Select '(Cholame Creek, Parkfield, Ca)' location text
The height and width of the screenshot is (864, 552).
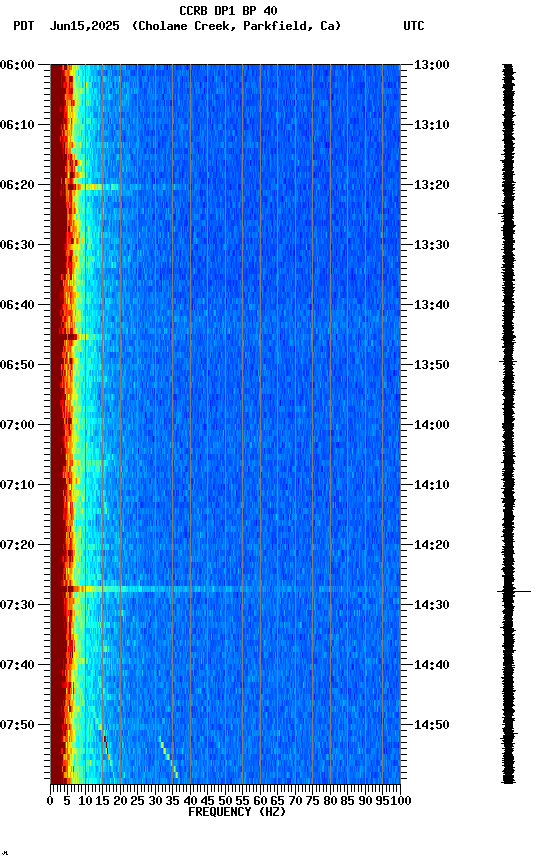coord(236,26)
